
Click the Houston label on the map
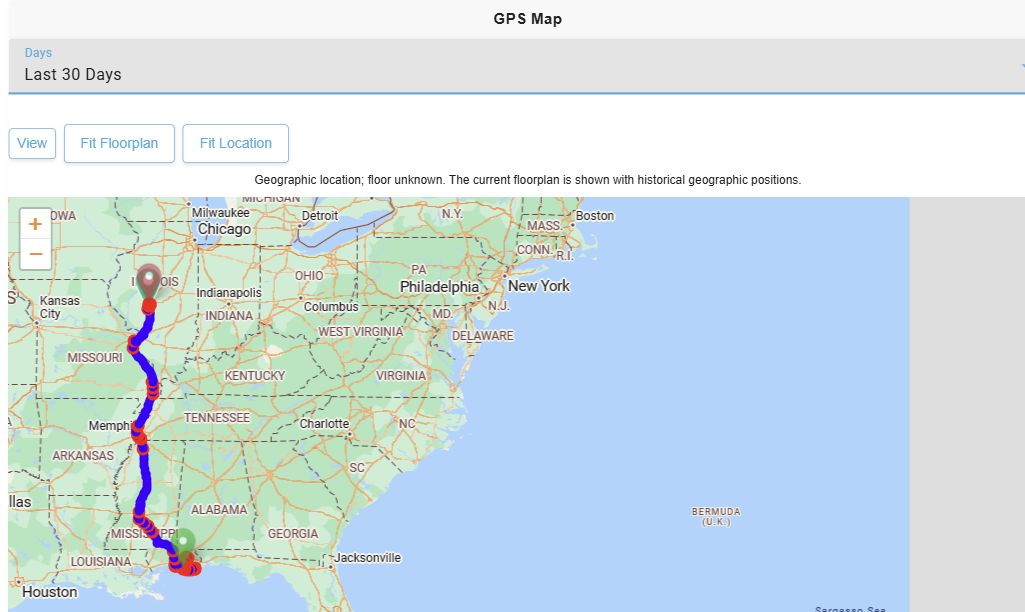coord(50,592)
